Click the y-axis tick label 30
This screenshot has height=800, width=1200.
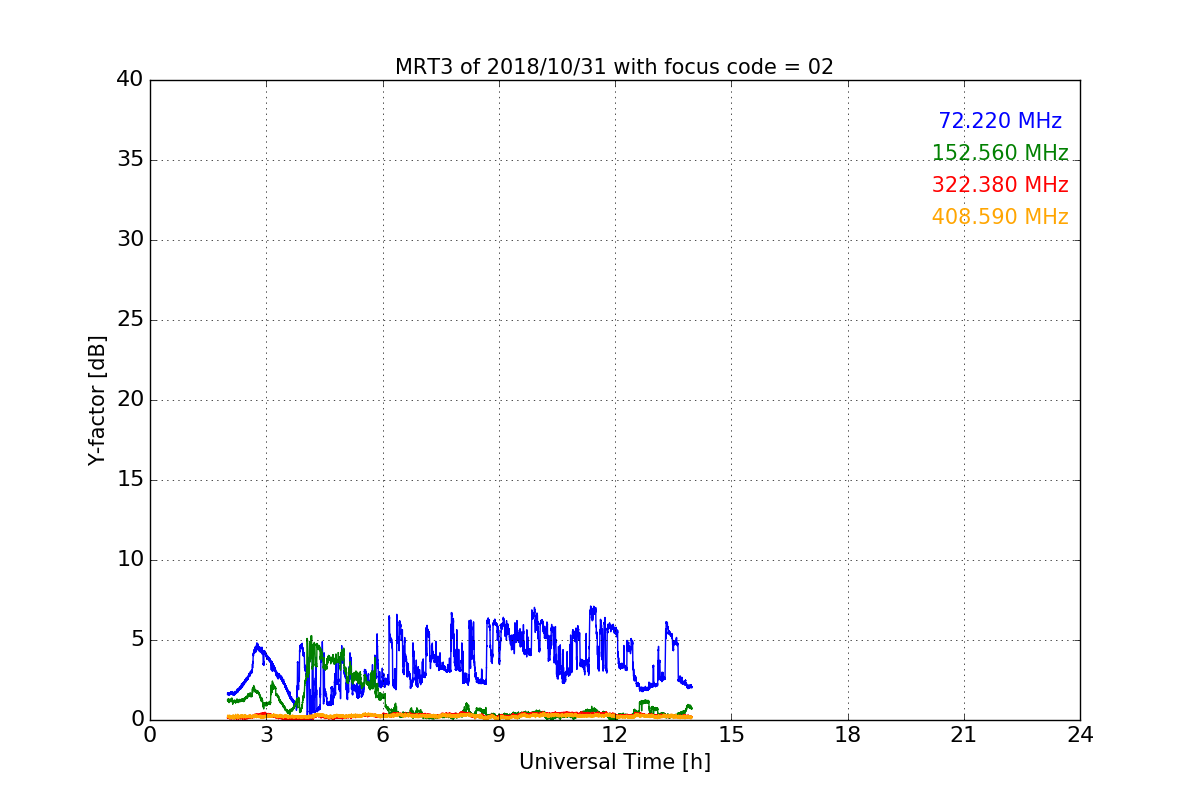pos(130,240)
